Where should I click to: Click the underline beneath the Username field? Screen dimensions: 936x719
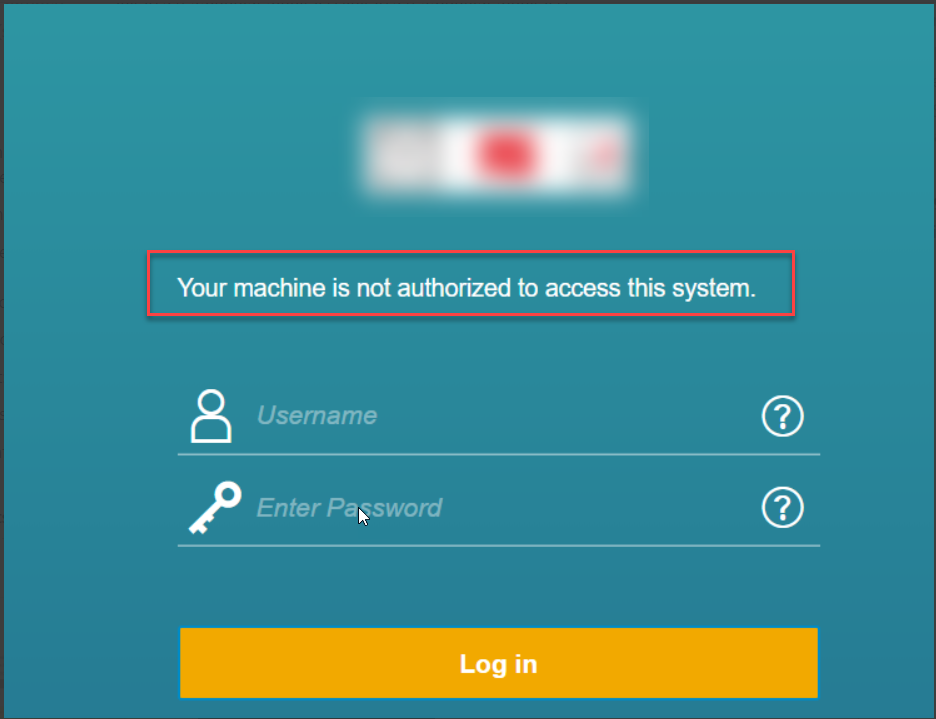(498, 454)
